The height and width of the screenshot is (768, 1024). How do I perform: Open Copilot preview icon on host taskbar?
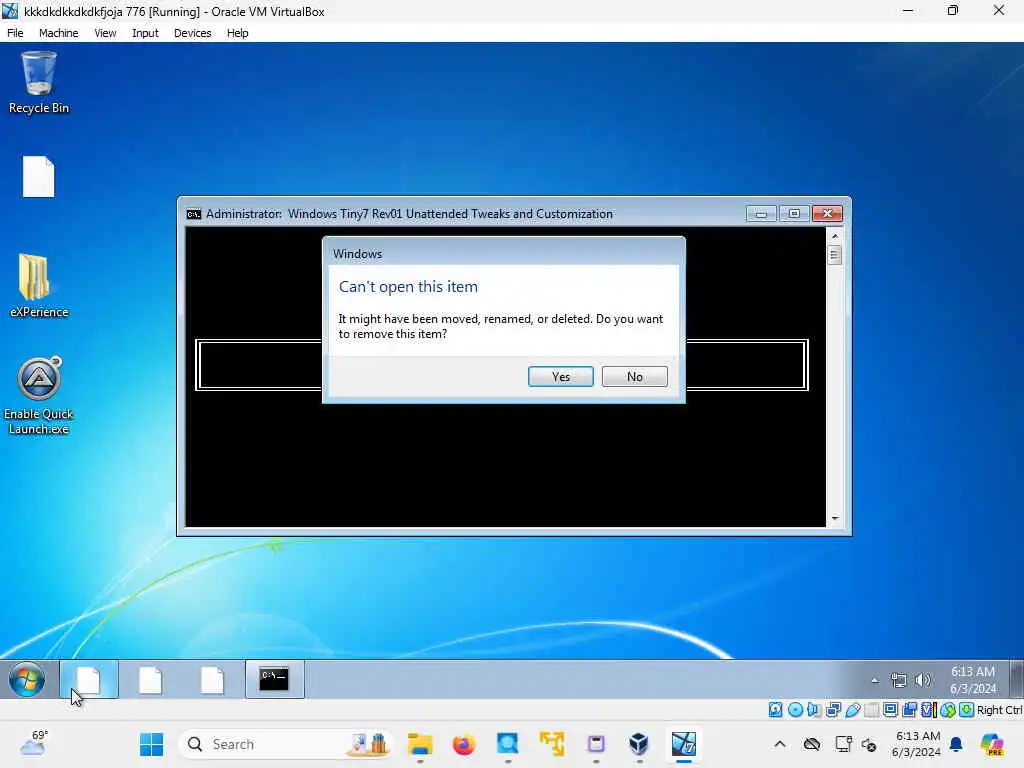(x=992, y=744)
